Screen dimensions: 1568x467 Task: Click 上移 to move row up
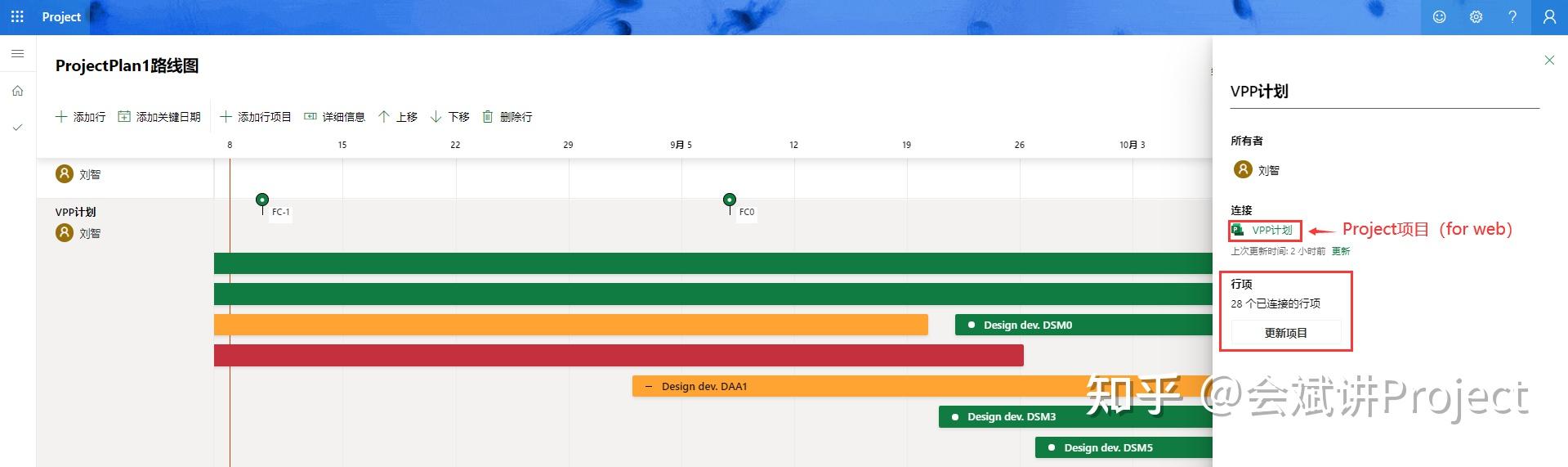(x=398, y=117)
